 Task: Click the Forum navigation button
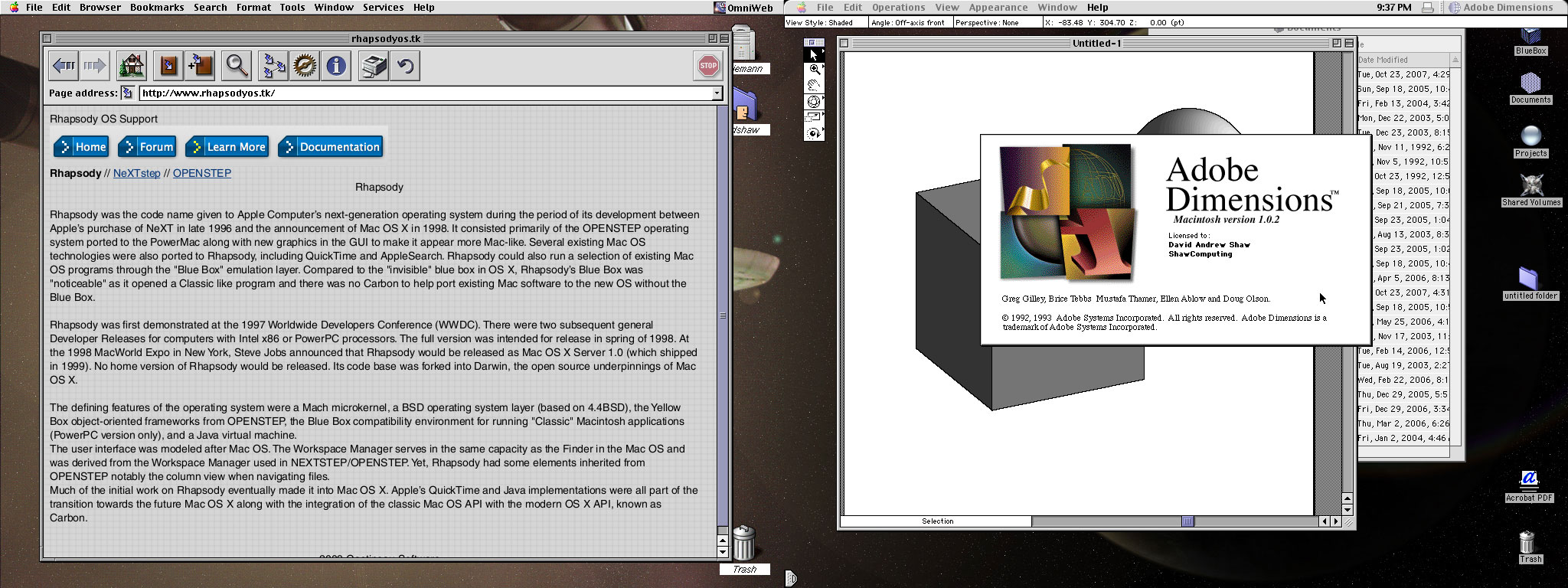147,147
